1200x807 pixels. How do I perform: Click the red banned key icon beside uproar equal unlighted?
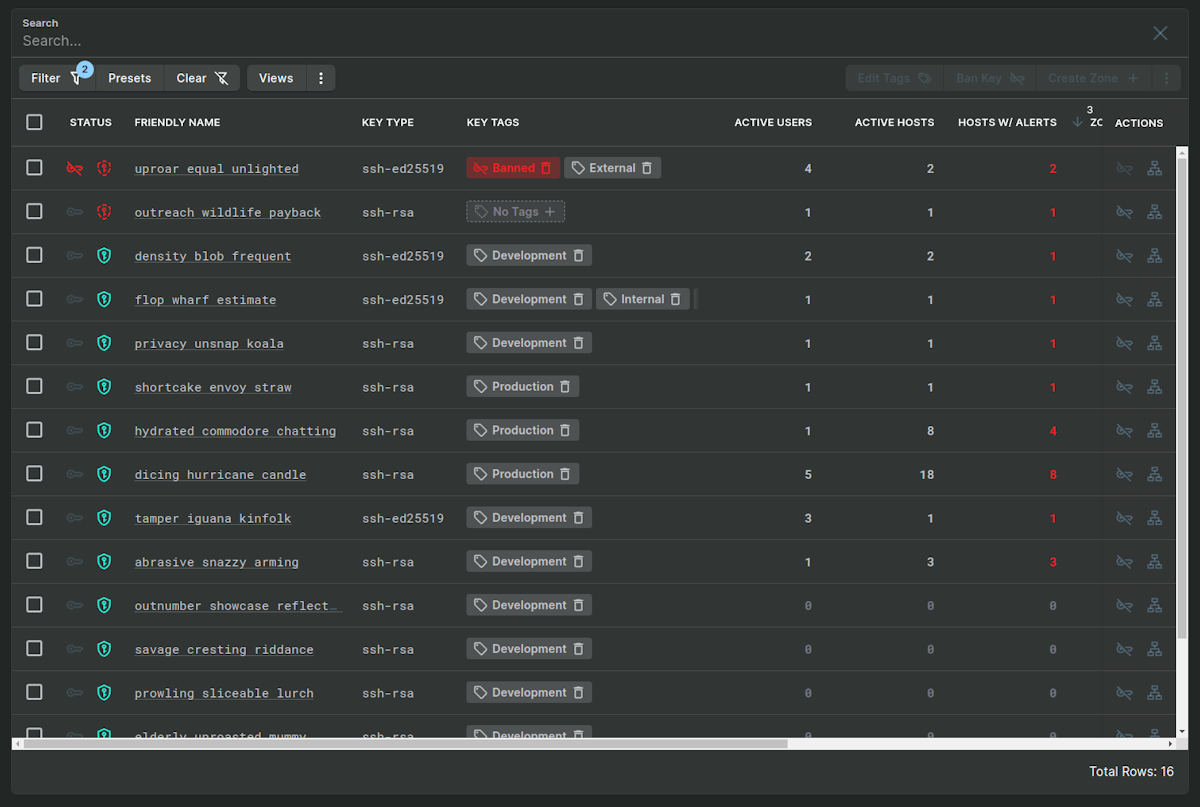[74, 168]
